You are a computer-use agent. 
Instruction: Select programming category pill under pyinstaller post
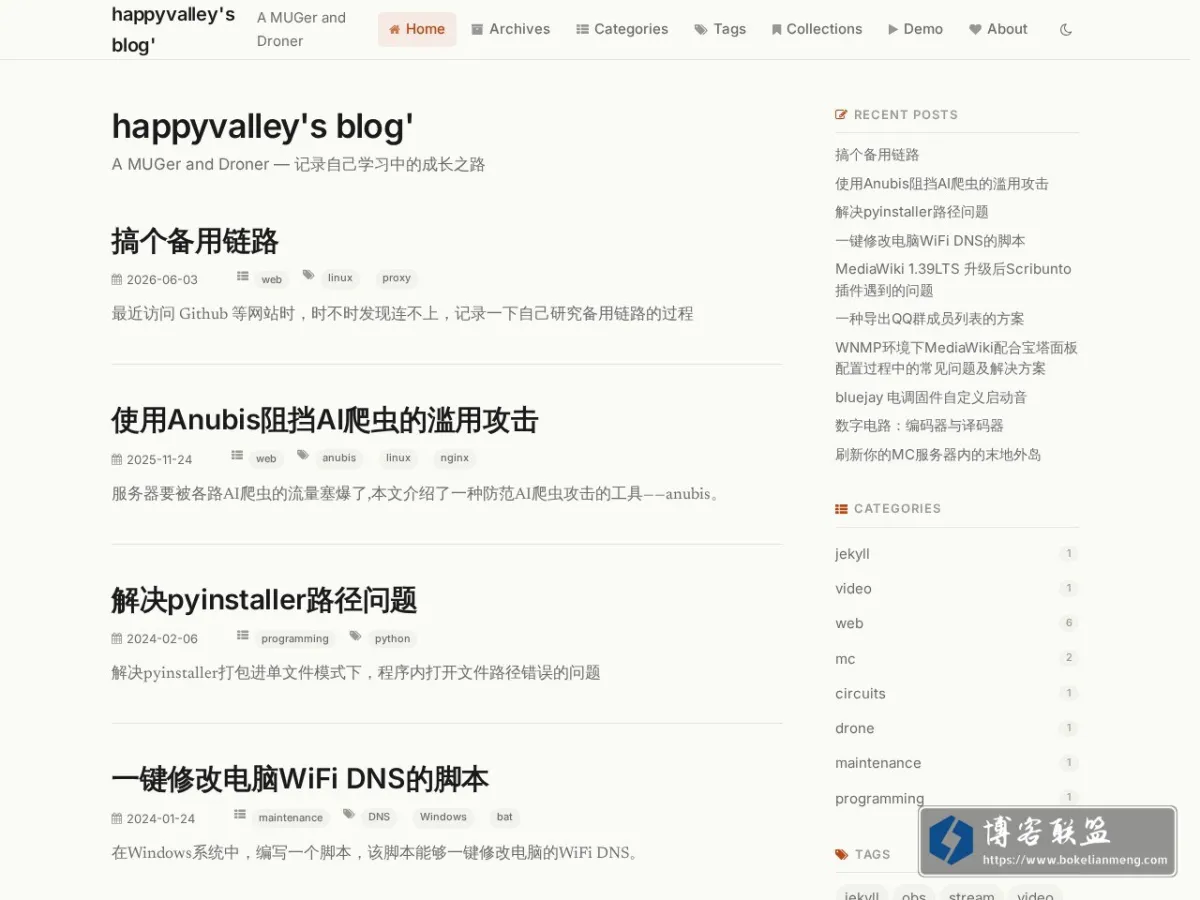[x=295, y=639]
